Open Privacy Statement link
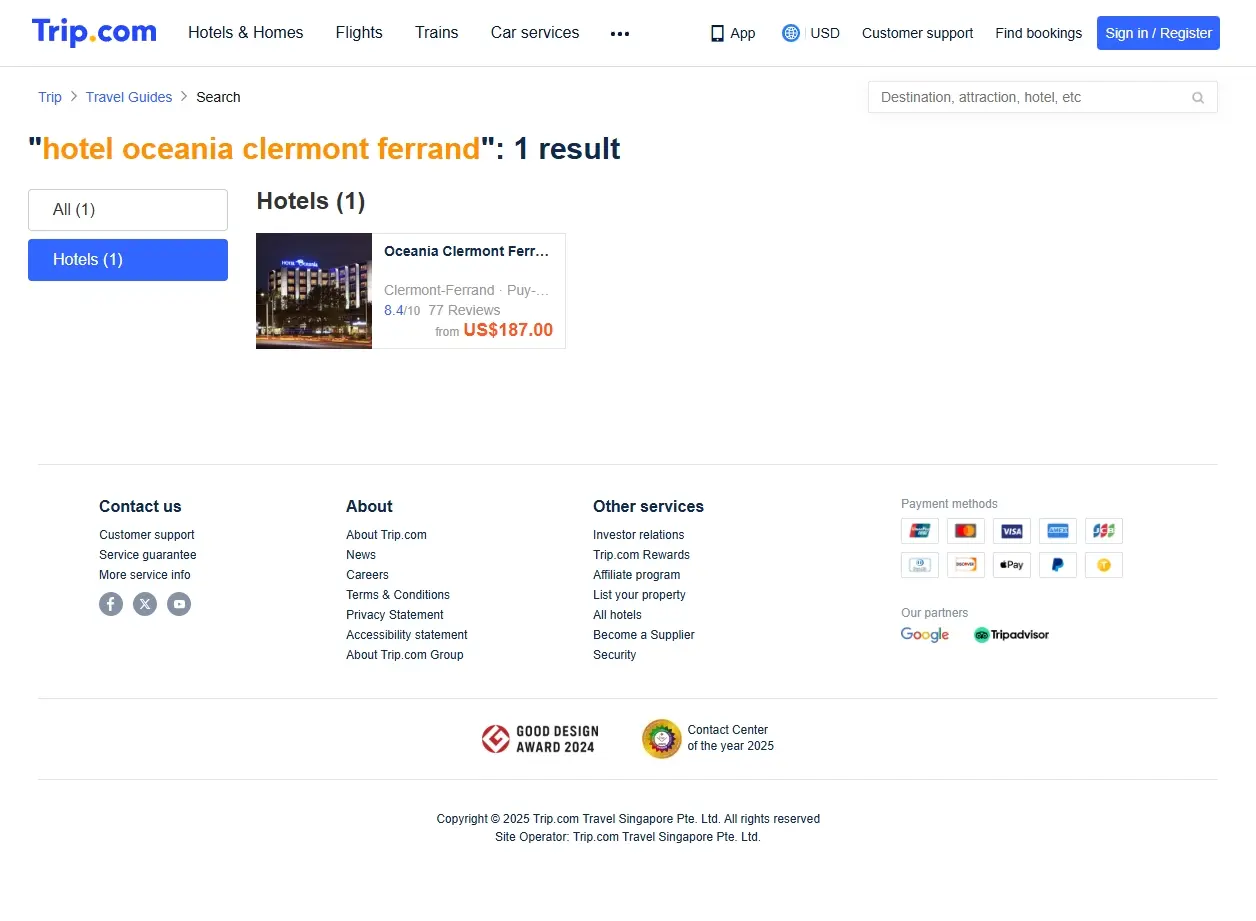 tap(395, 615)
